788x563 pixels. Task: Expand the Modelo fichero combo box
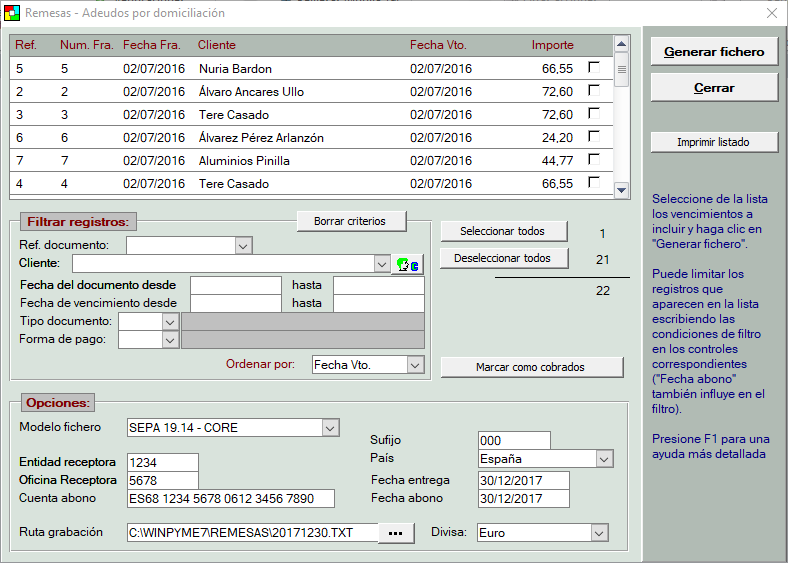pos(330,428)
